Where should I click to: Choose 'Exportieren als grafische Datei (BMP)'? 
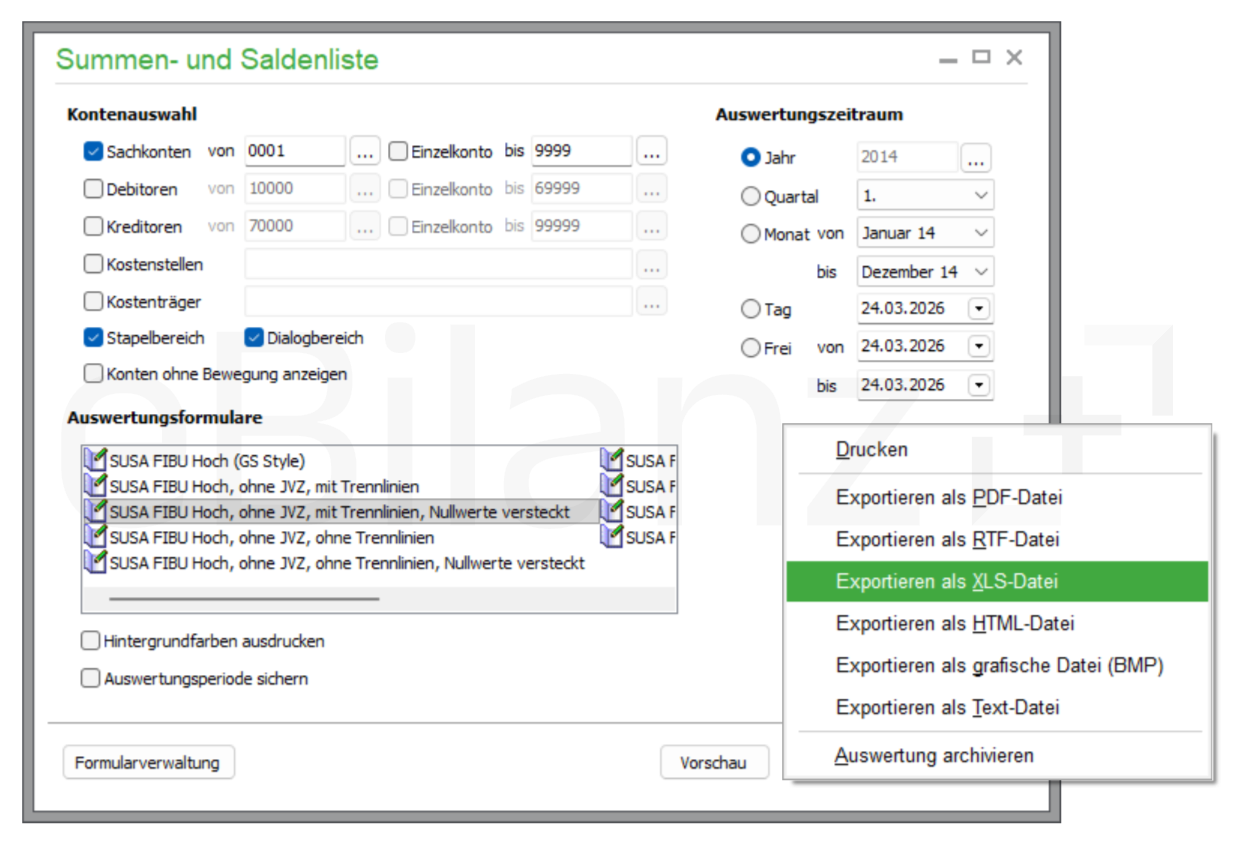click(x=997, y=665)
